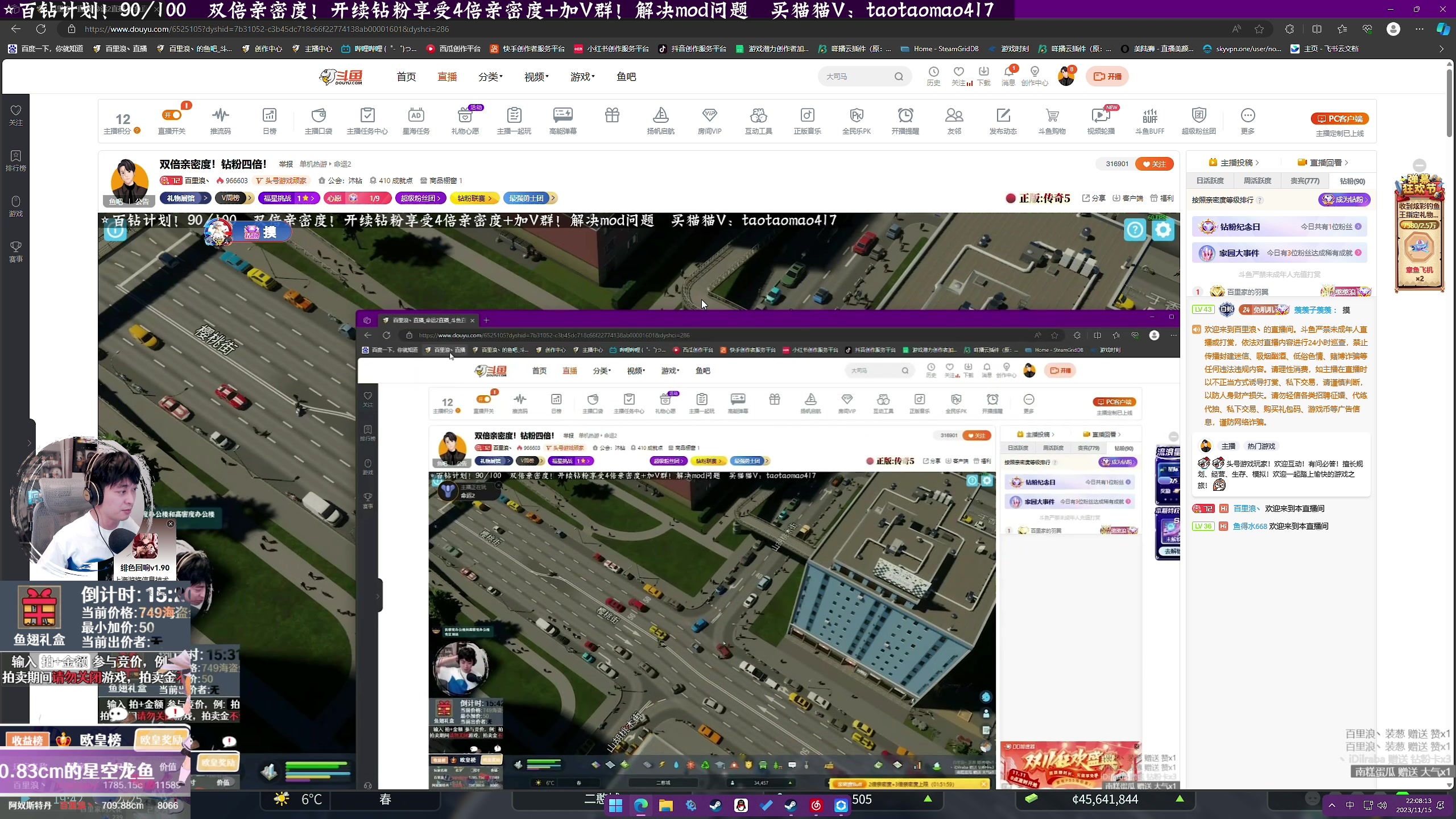
Task: Switch to the 贵宾(777) tab
Action: 1305,181
